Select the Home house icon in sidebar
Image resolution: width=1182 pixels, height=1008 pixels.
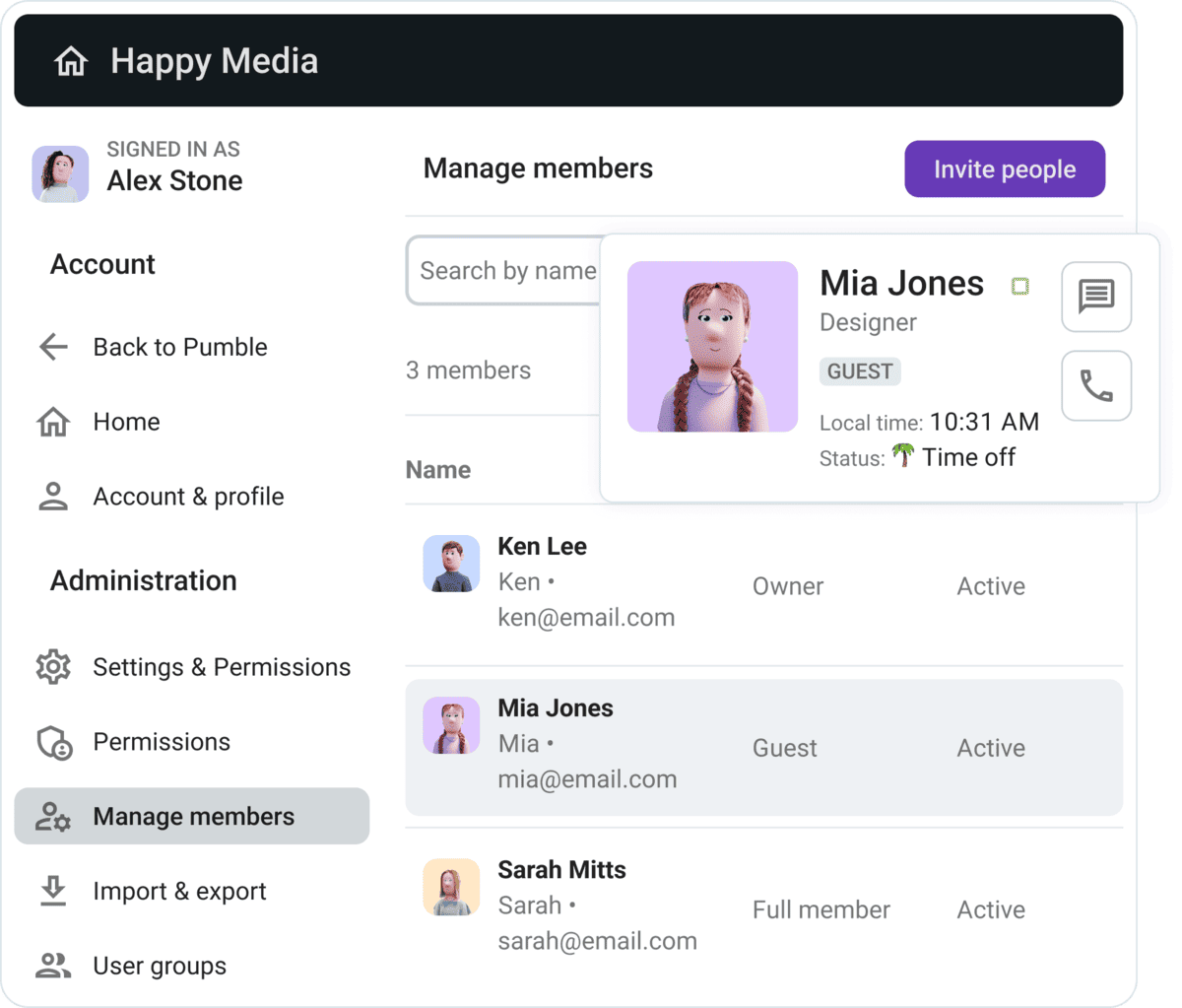pos(53,422)
